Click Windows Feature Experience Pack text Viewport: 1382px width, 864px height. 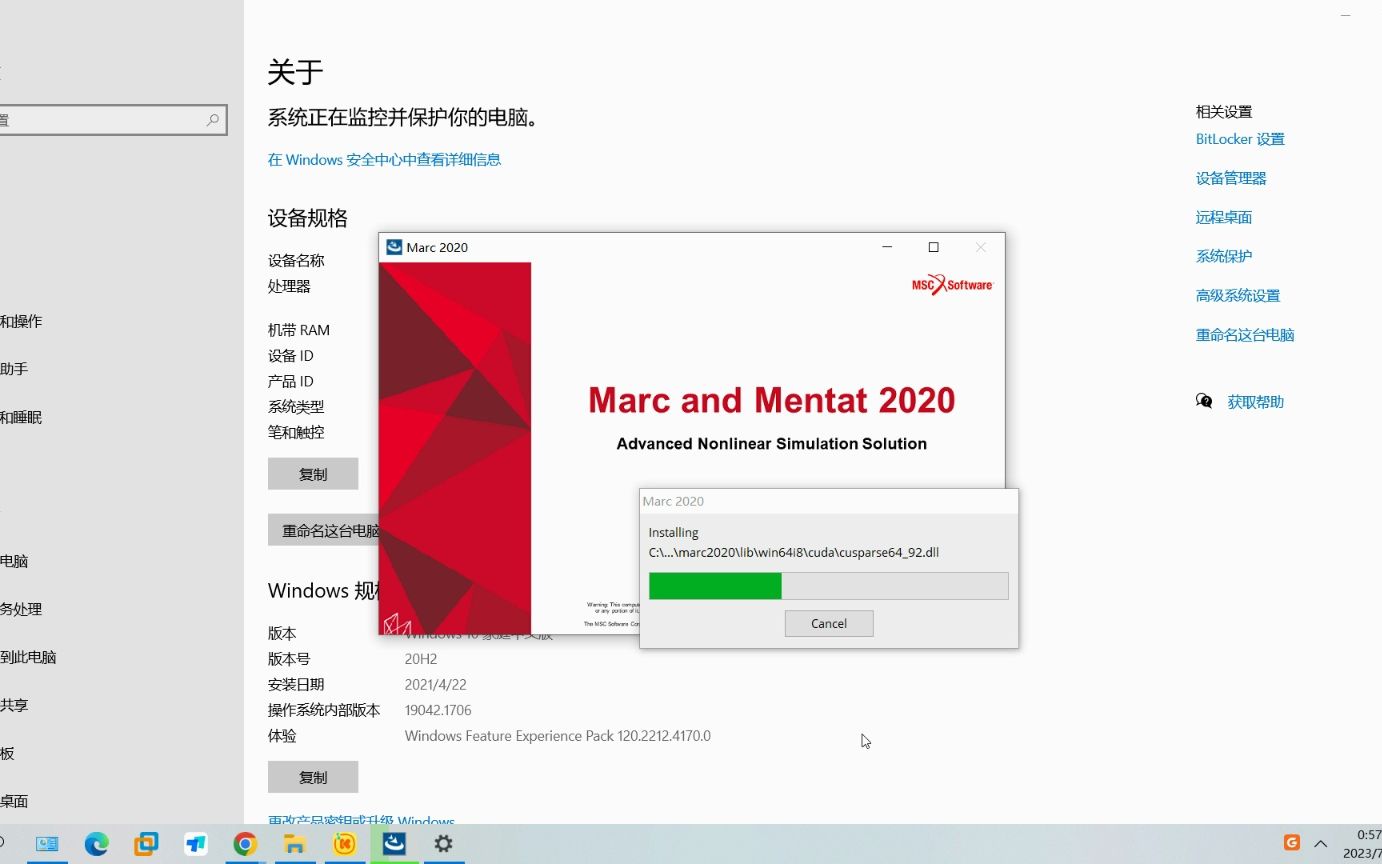tap(558, 736)
